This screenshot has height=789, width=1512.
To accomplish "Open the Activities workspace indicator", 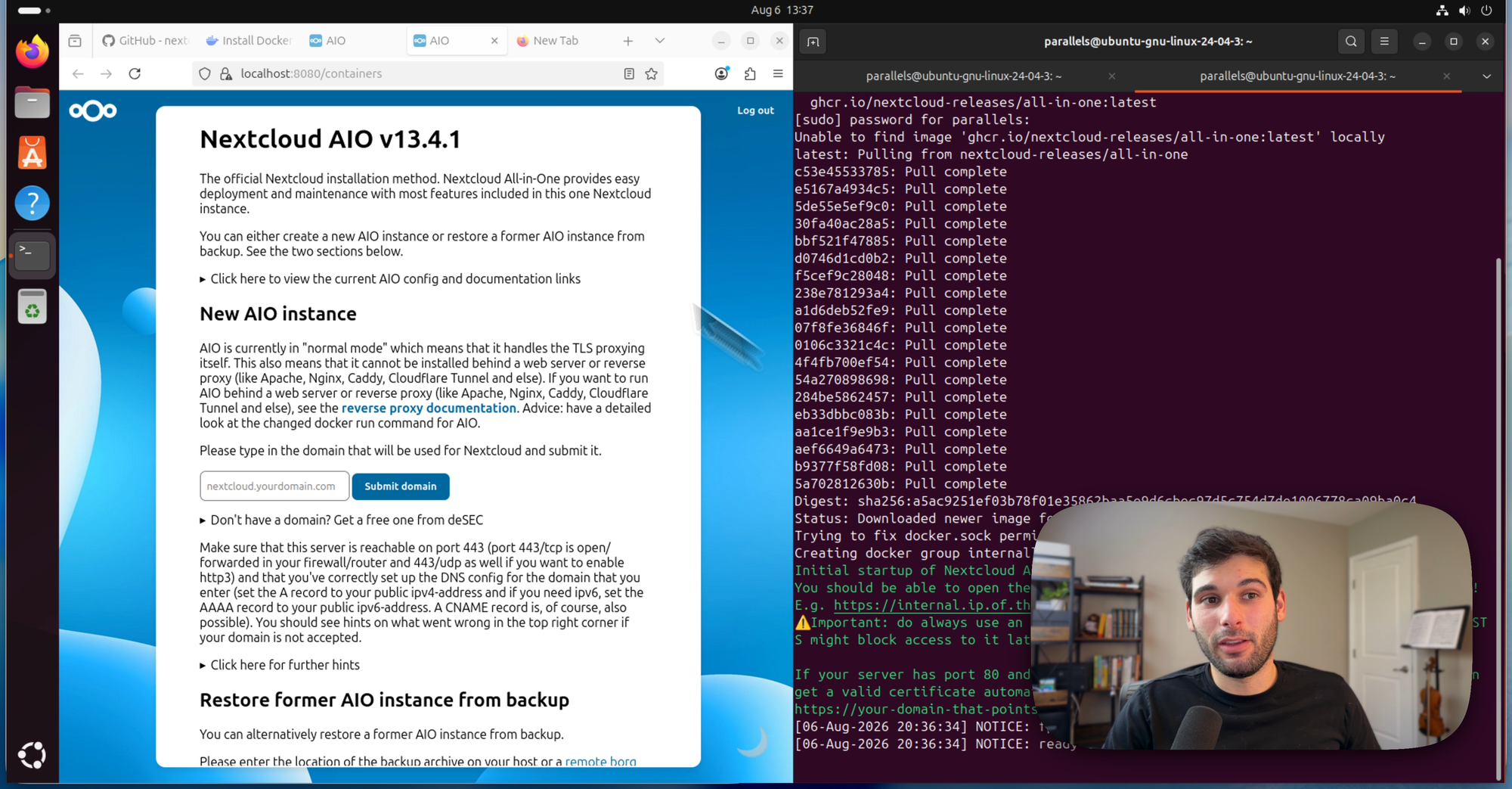I will pyautogui.click(x=33, y=11).
